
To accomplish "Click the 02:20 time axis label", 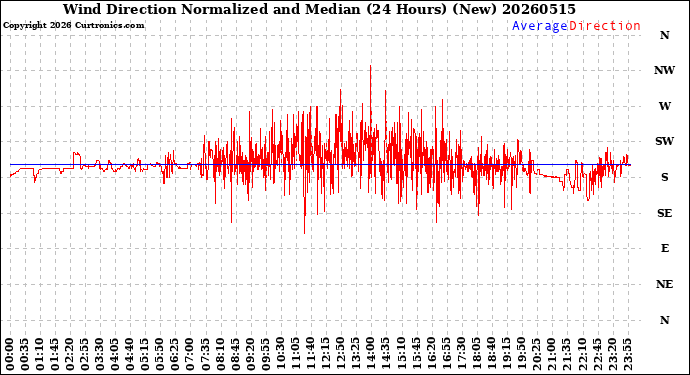I will point(70,354).
